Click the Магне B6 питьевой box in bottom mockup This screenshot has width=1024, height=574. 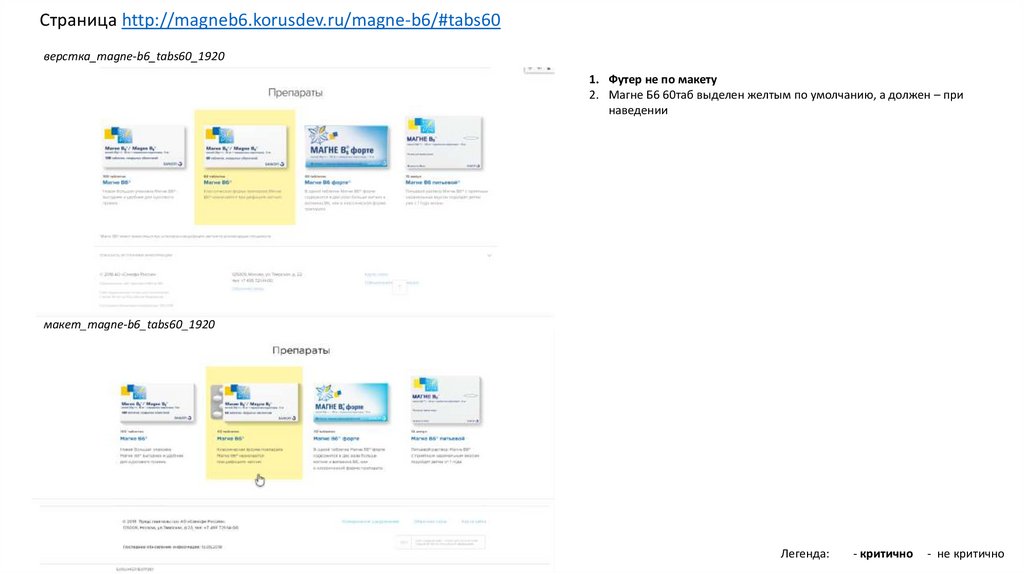446,401
